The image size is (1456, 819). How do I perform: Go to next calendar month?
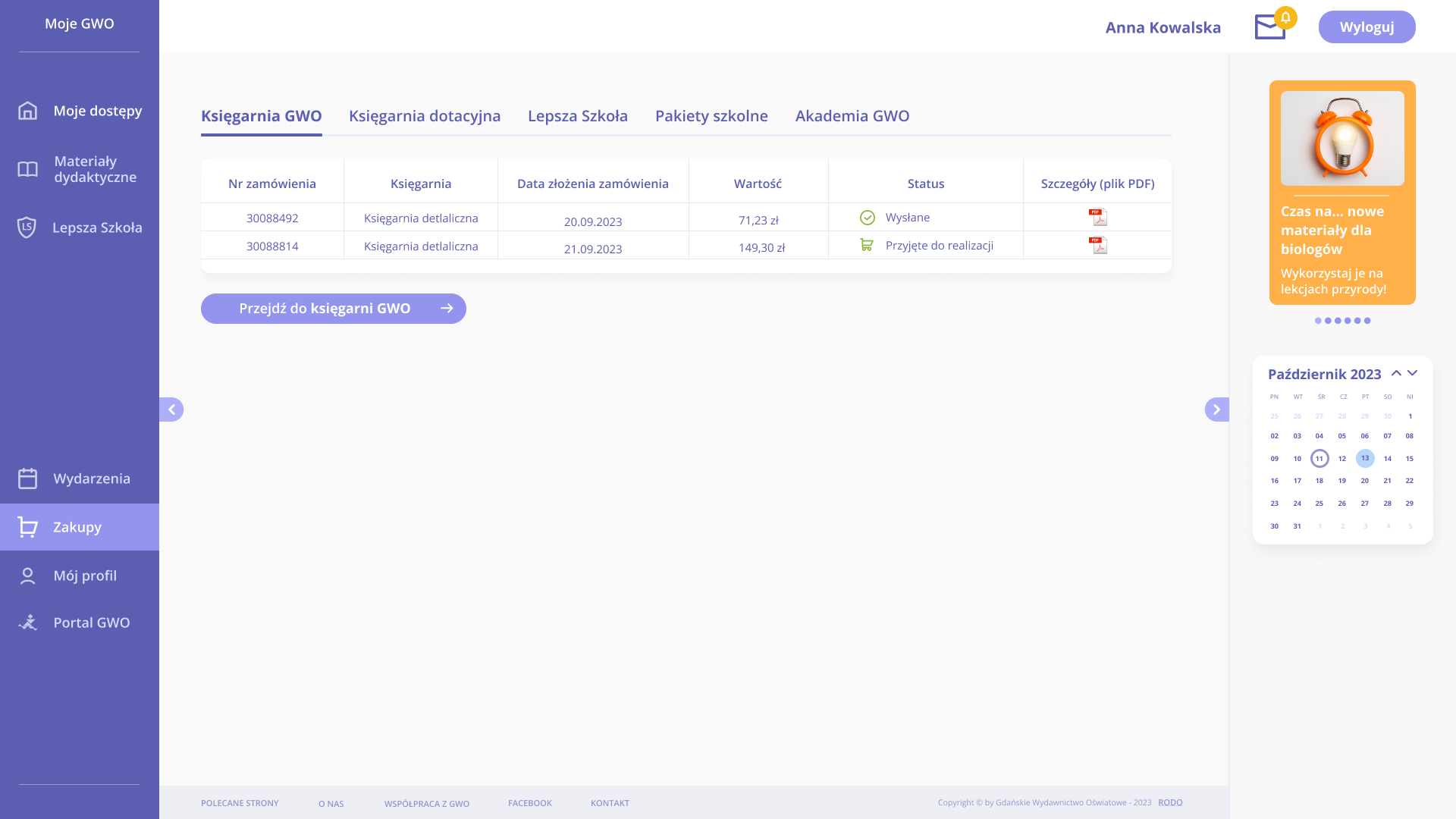(x=1412, y=373)
